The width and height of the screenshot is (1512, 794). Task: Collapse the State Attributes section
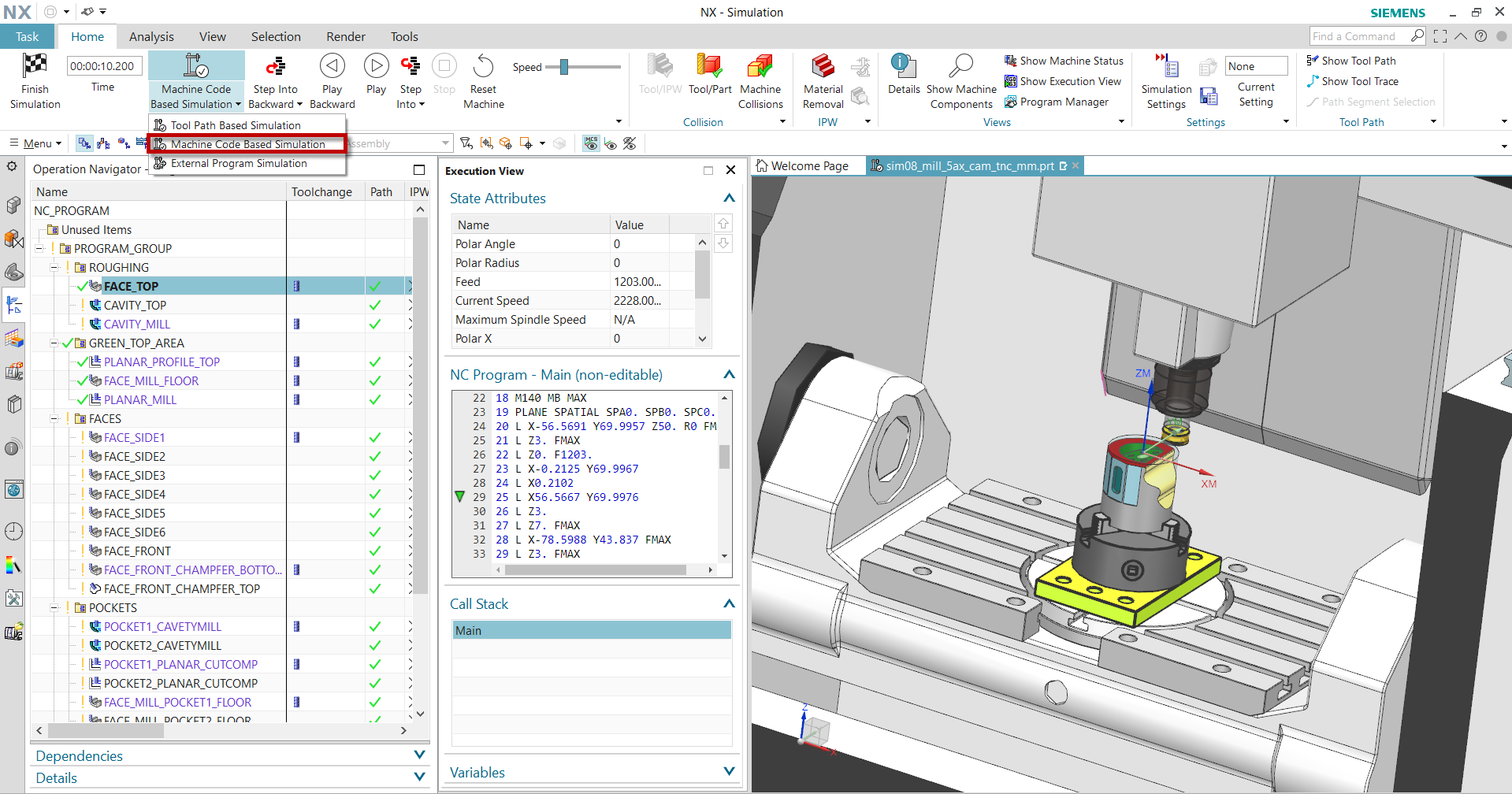click(x=729, y=198)
